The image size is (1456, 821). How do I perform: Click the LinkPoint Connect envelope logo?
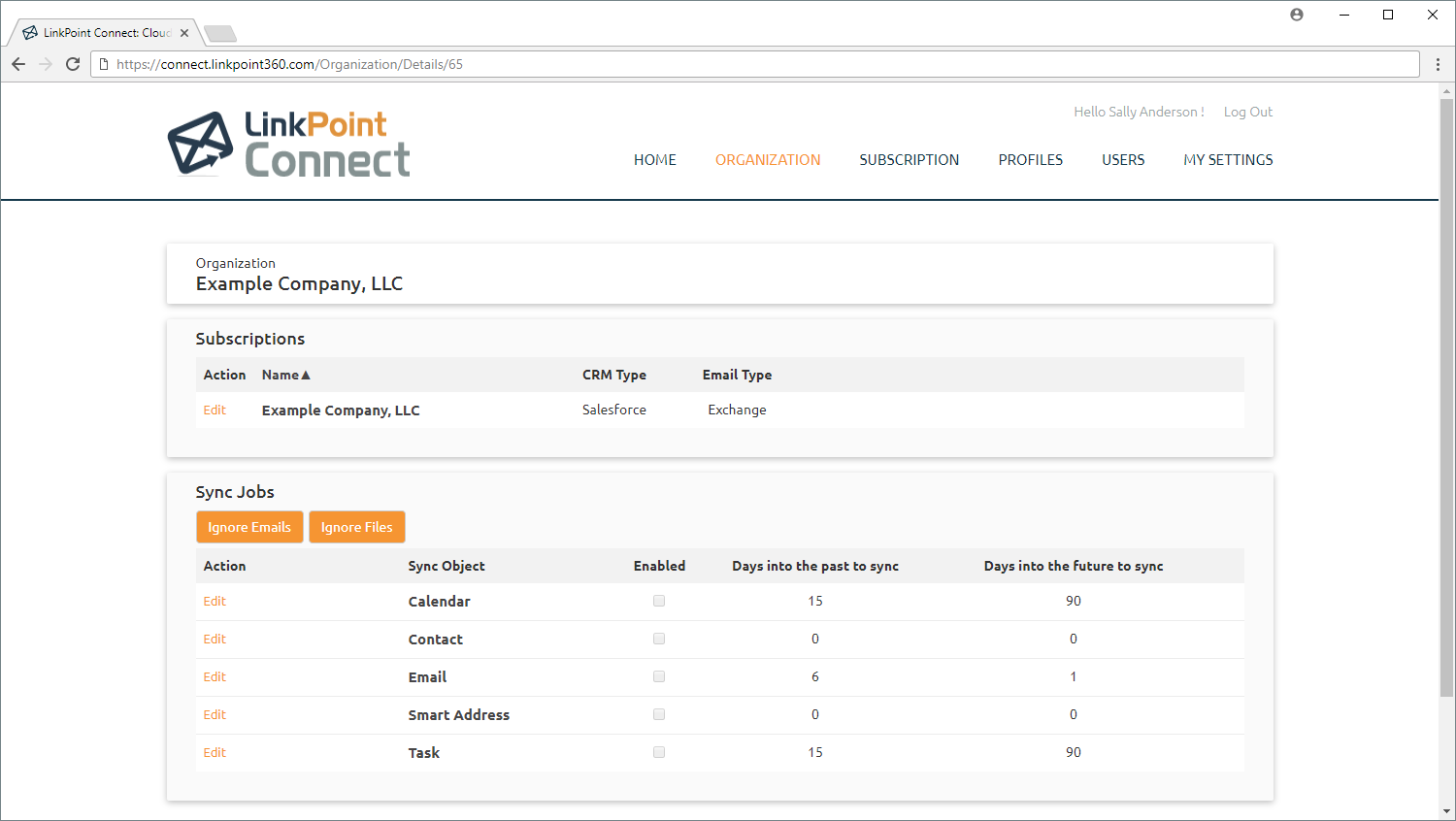pyautogui.click(x=201, y=144)
